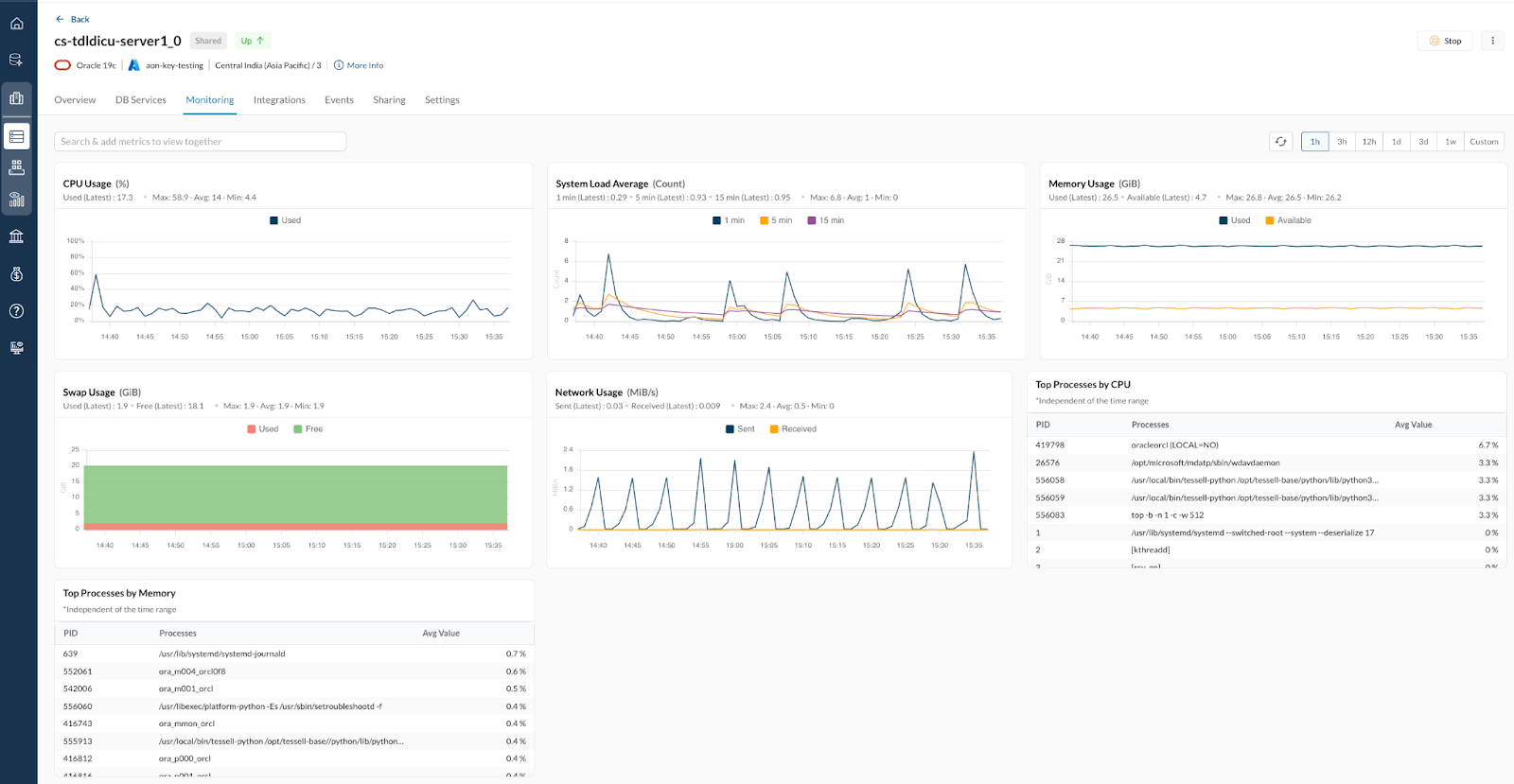Click the bar chart sidebar icon
The image size is (1514, 784).
click(x=17, y=200)
